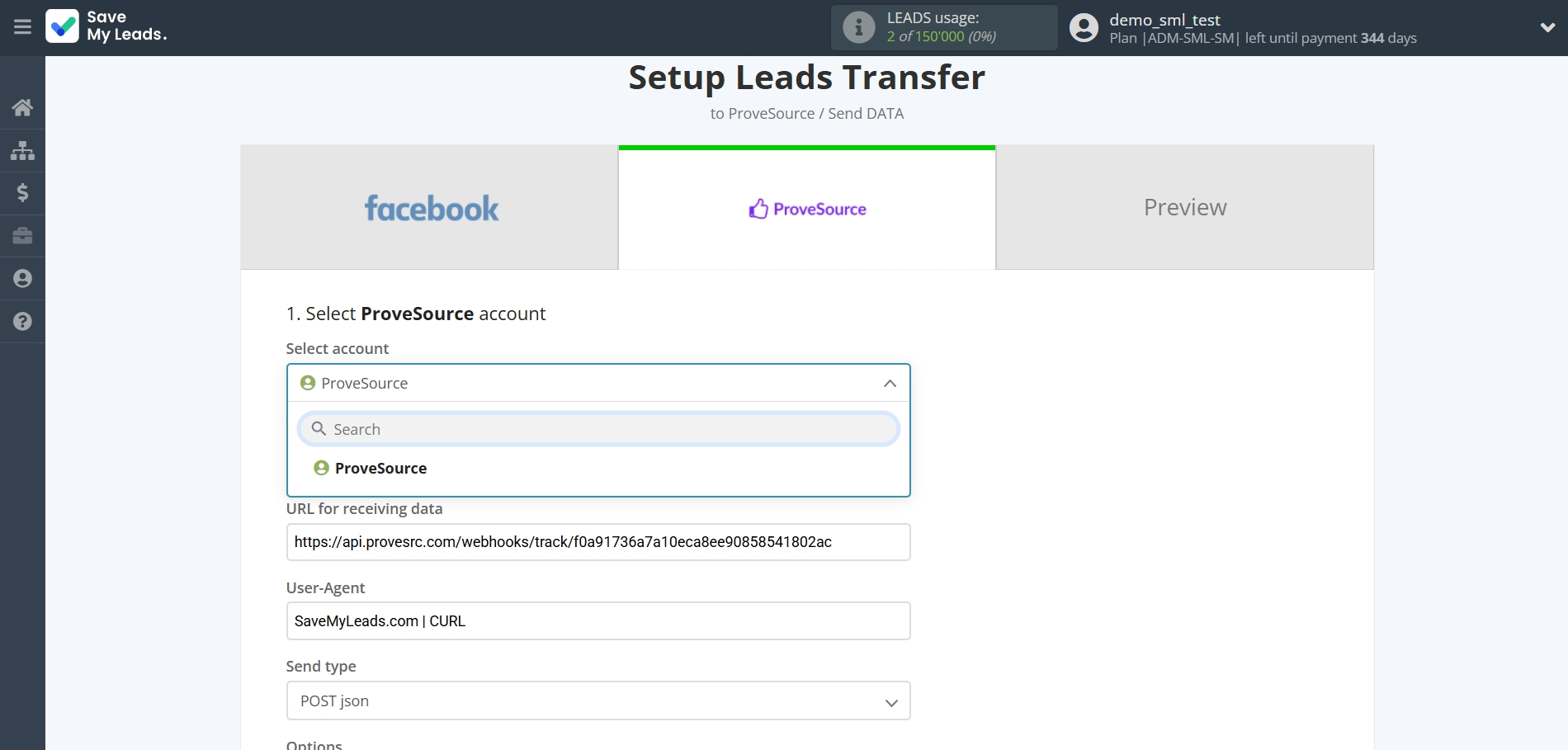
Task: Collapse the ProveSource account dropdown
Action: pos(890,383)
